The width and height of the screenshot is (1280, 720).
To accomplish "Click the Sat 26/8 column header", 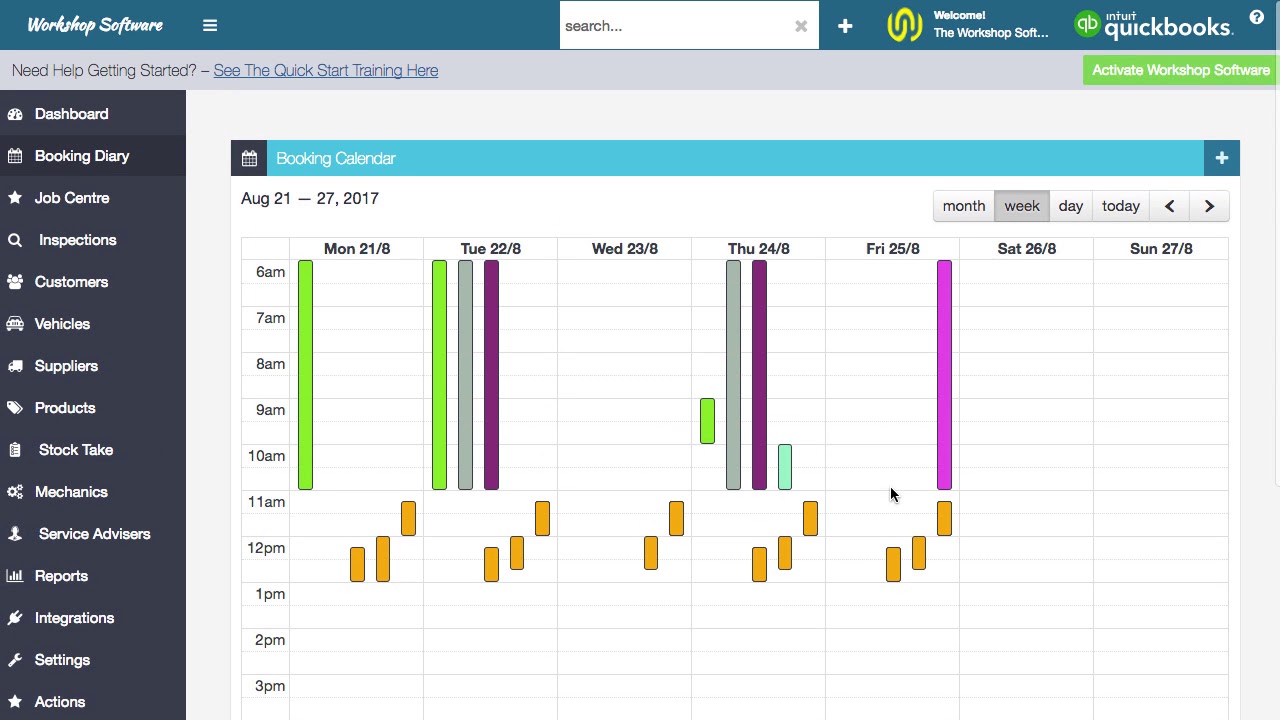I will (x=1026, y=249).
